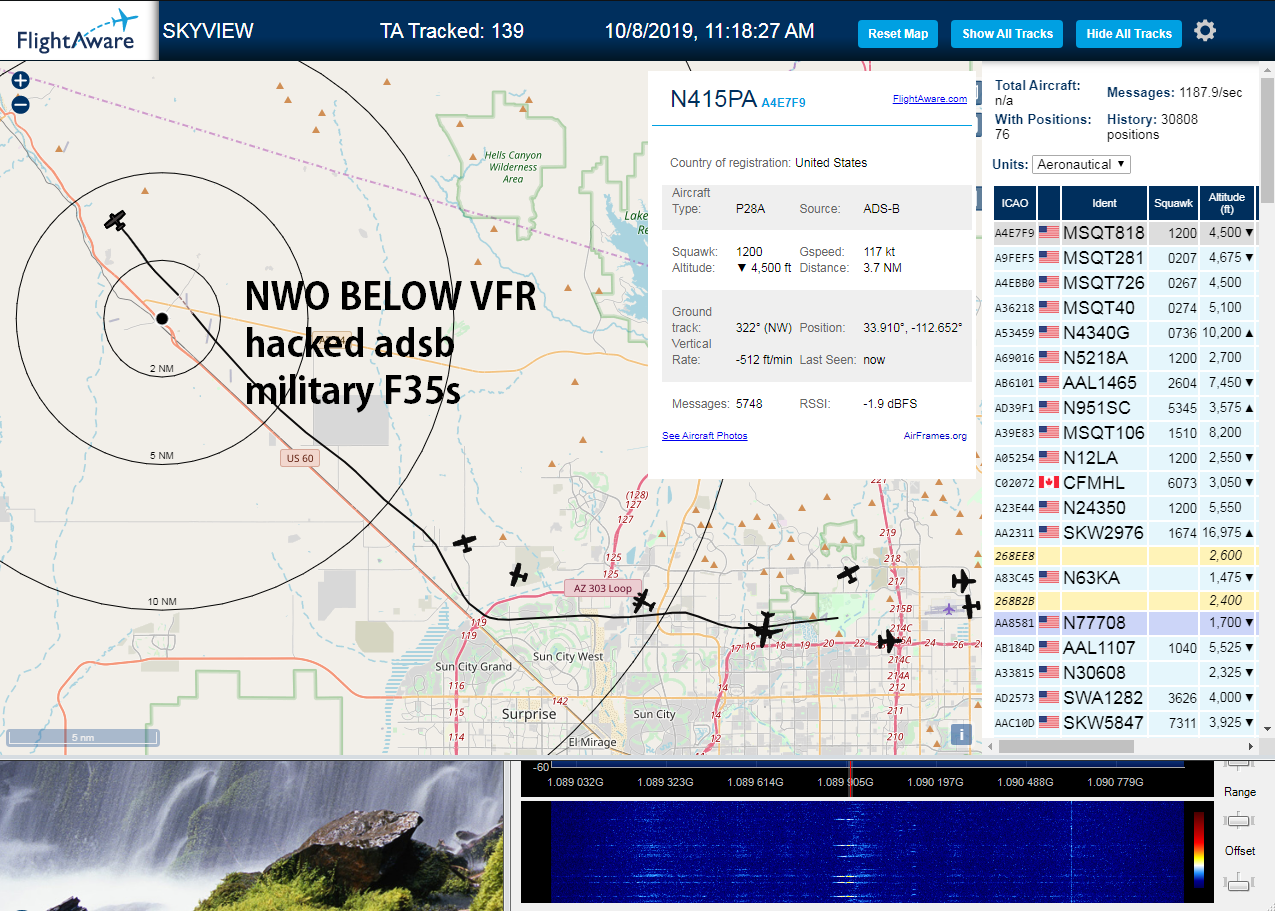Sort table by ICAO column header
Image resolution: width=1275 pixels, height=911 pixels.
[1015, 203]
